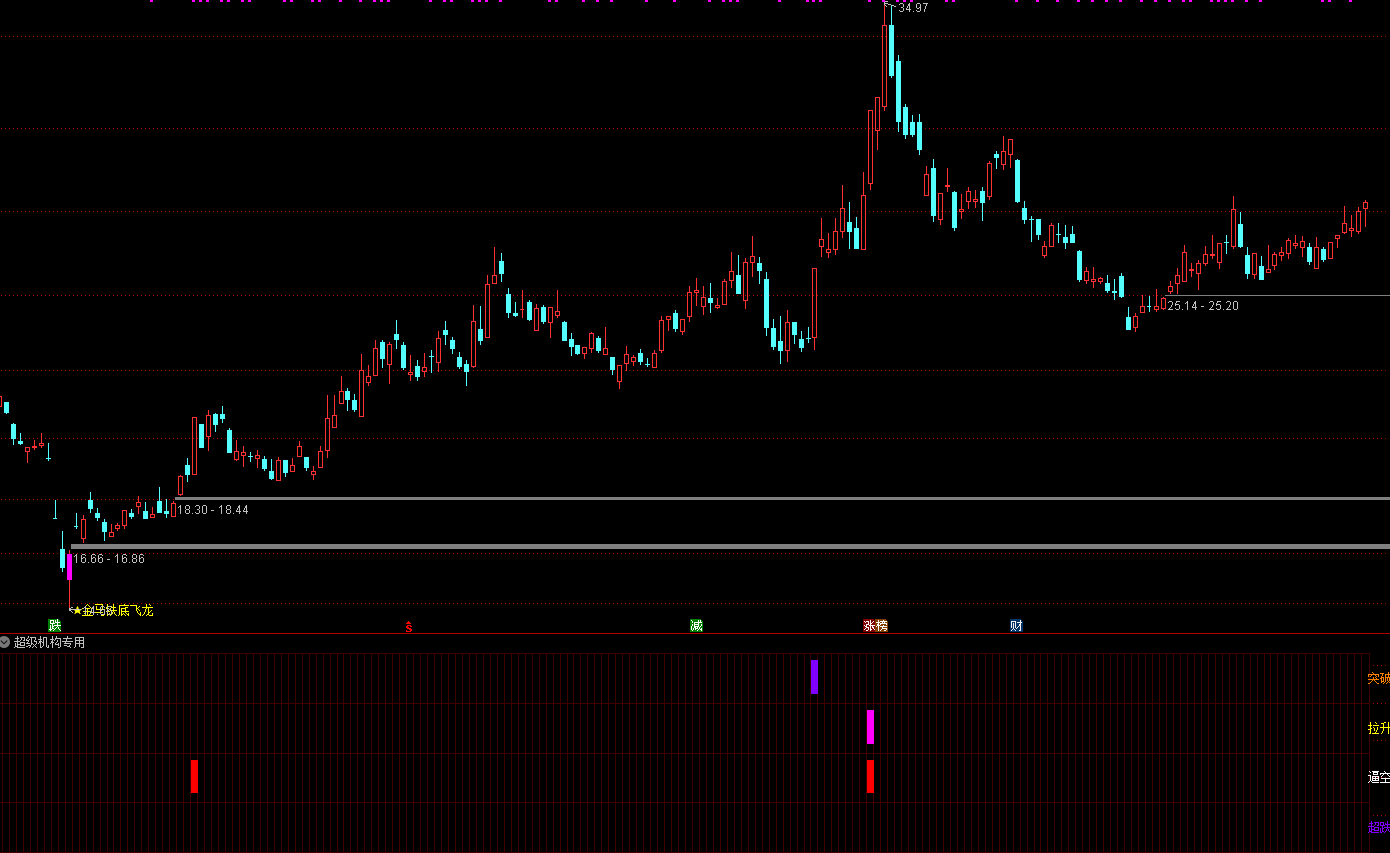Select the white 逼空 indicator label
This screenshot has width=1390, height=853.
click(1378, 777)
